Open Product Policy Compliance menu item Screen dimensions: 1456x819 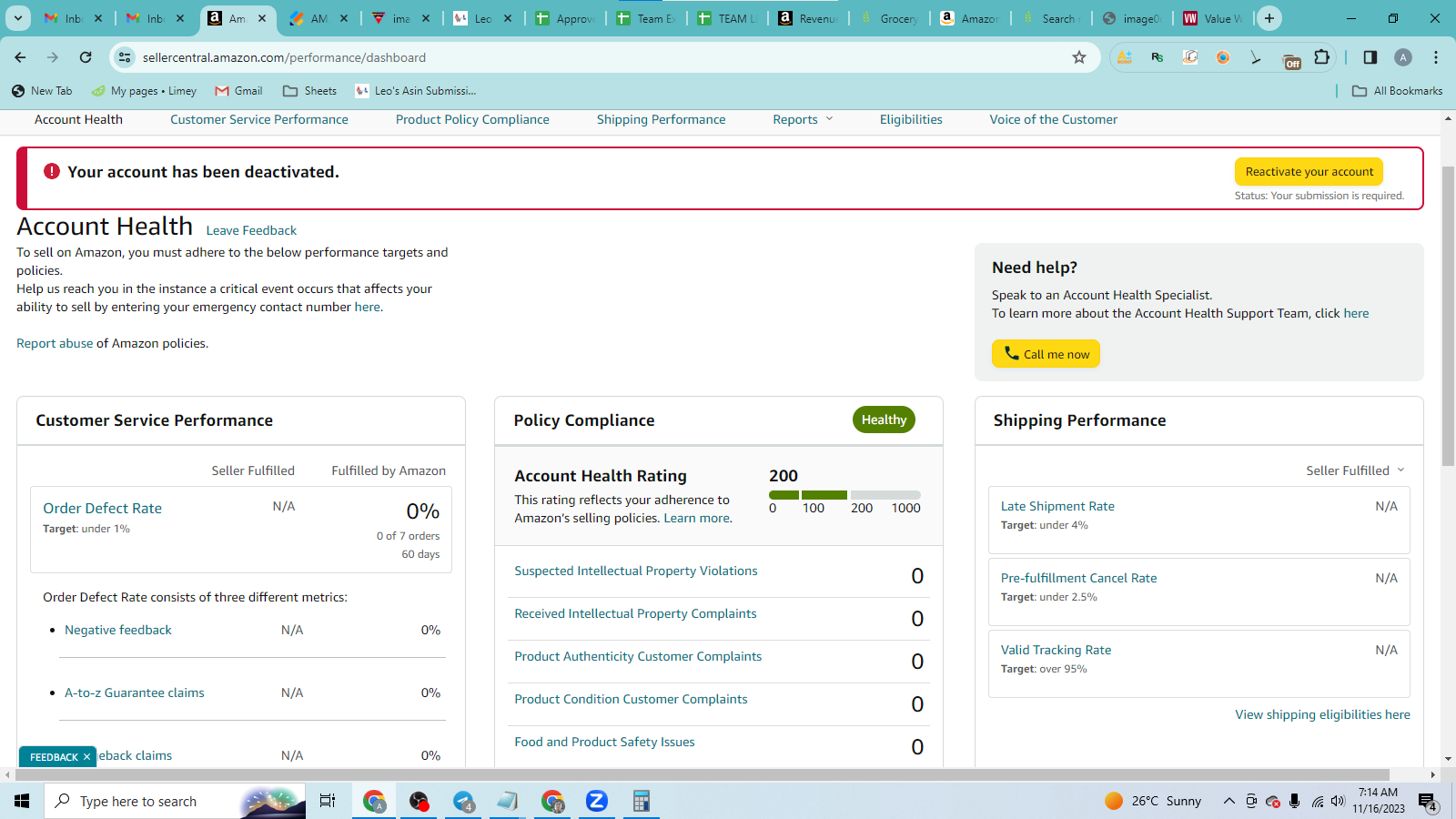pos(472,119)
